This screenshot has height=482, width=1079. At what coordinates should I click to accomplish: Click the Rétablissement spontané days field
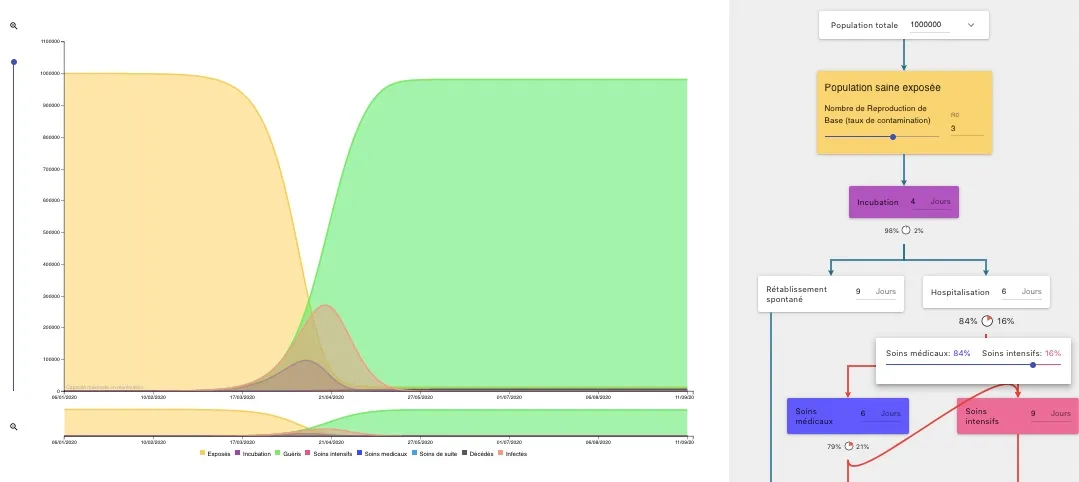click(858, 292)
